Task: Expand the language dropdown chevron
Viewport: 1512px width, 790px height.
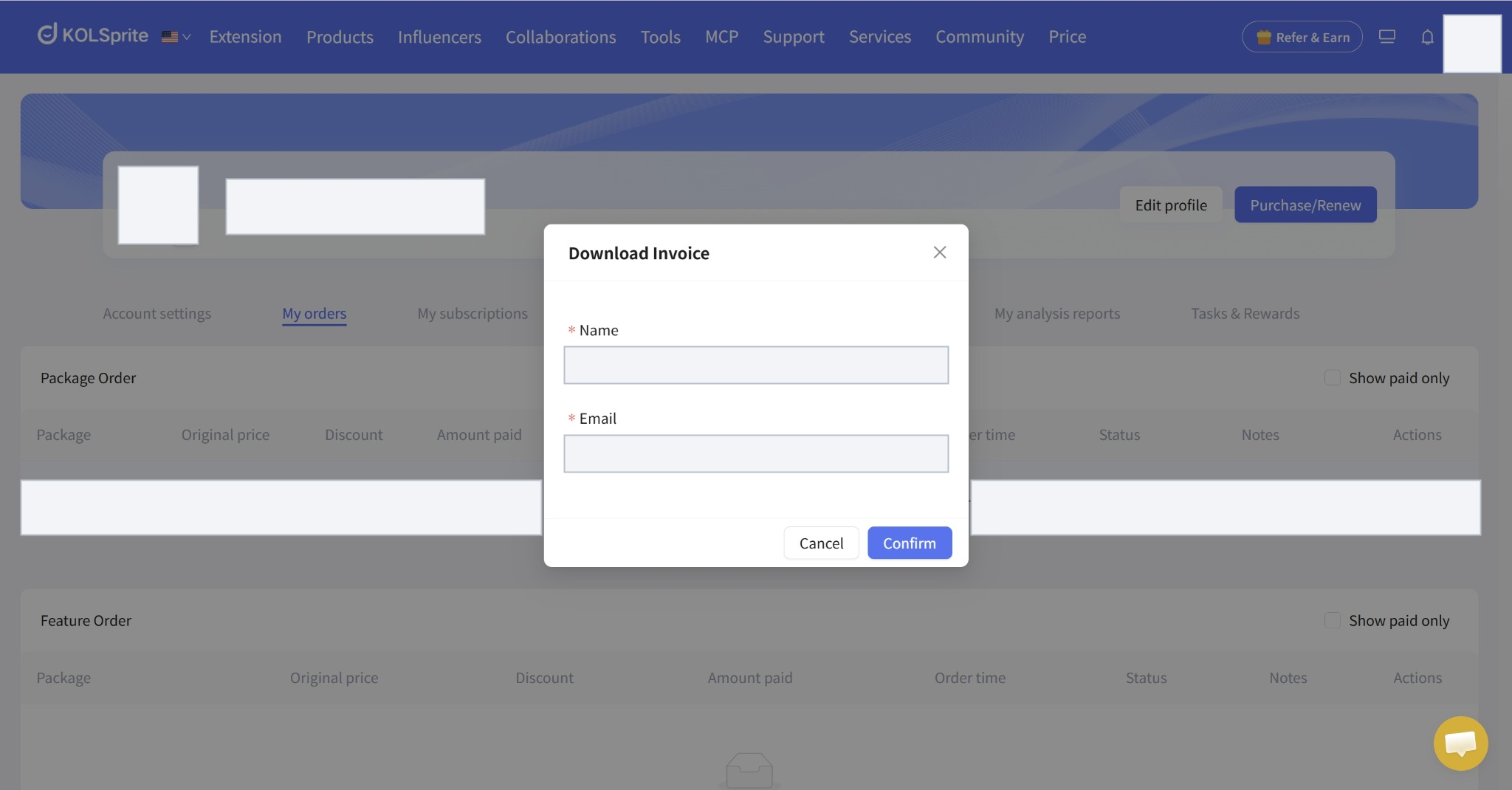Action: click(186, 37)
